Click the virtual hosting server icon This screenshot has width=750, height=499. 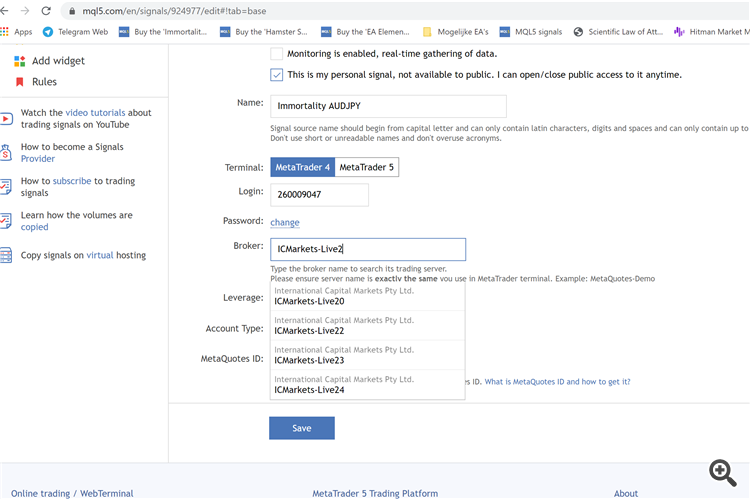coord(6,255)
